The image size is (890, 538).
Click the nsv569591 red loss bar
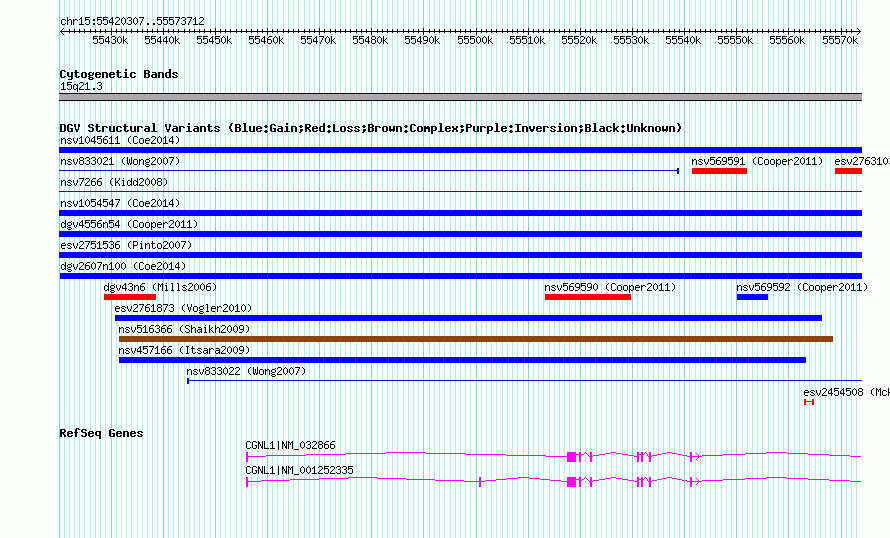tap(719, 171)
